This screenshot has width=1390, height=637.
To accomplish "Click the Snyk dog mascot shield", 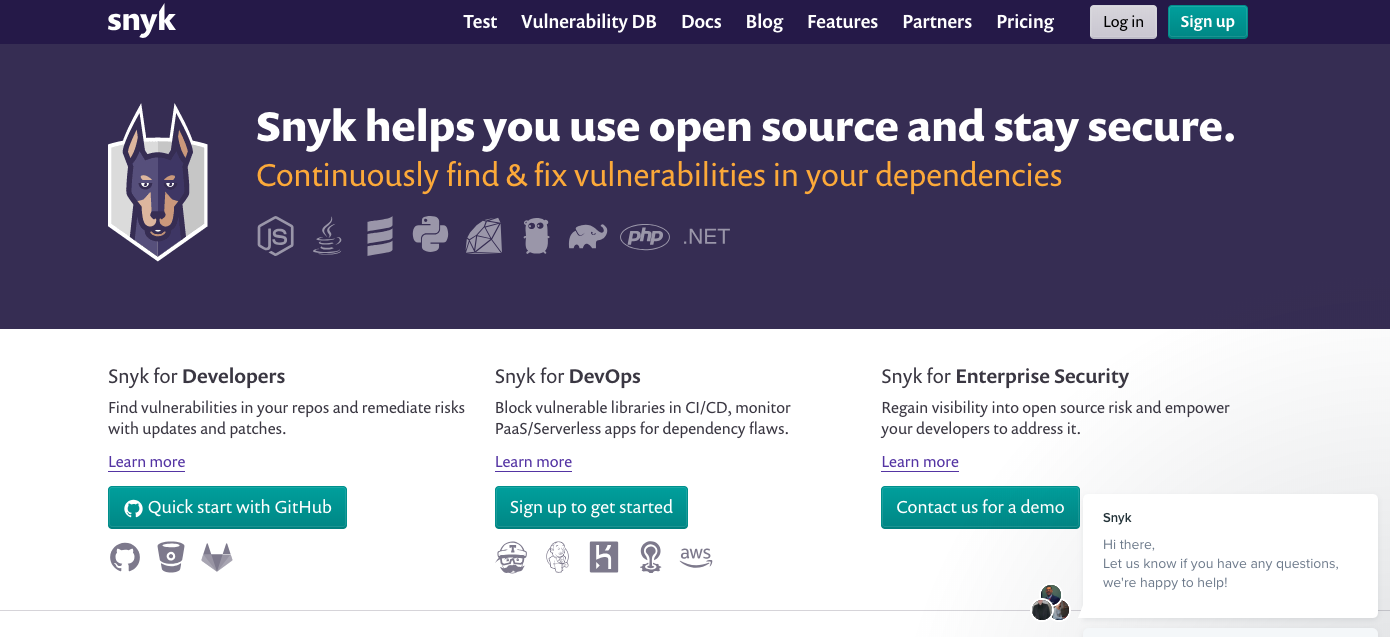I will click(158, 182).
